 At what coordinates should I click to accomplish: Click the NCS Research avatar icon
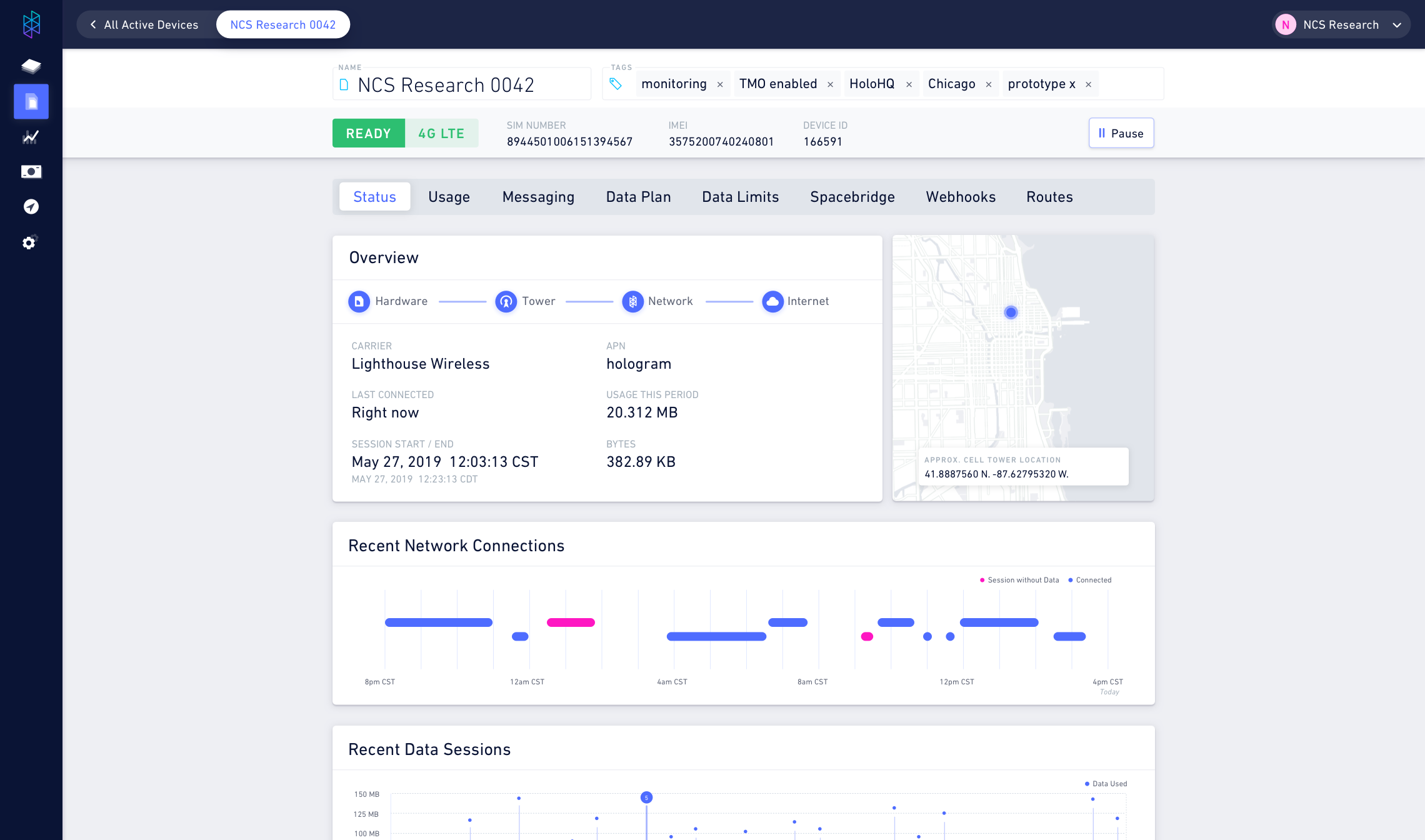[1286, 25]
